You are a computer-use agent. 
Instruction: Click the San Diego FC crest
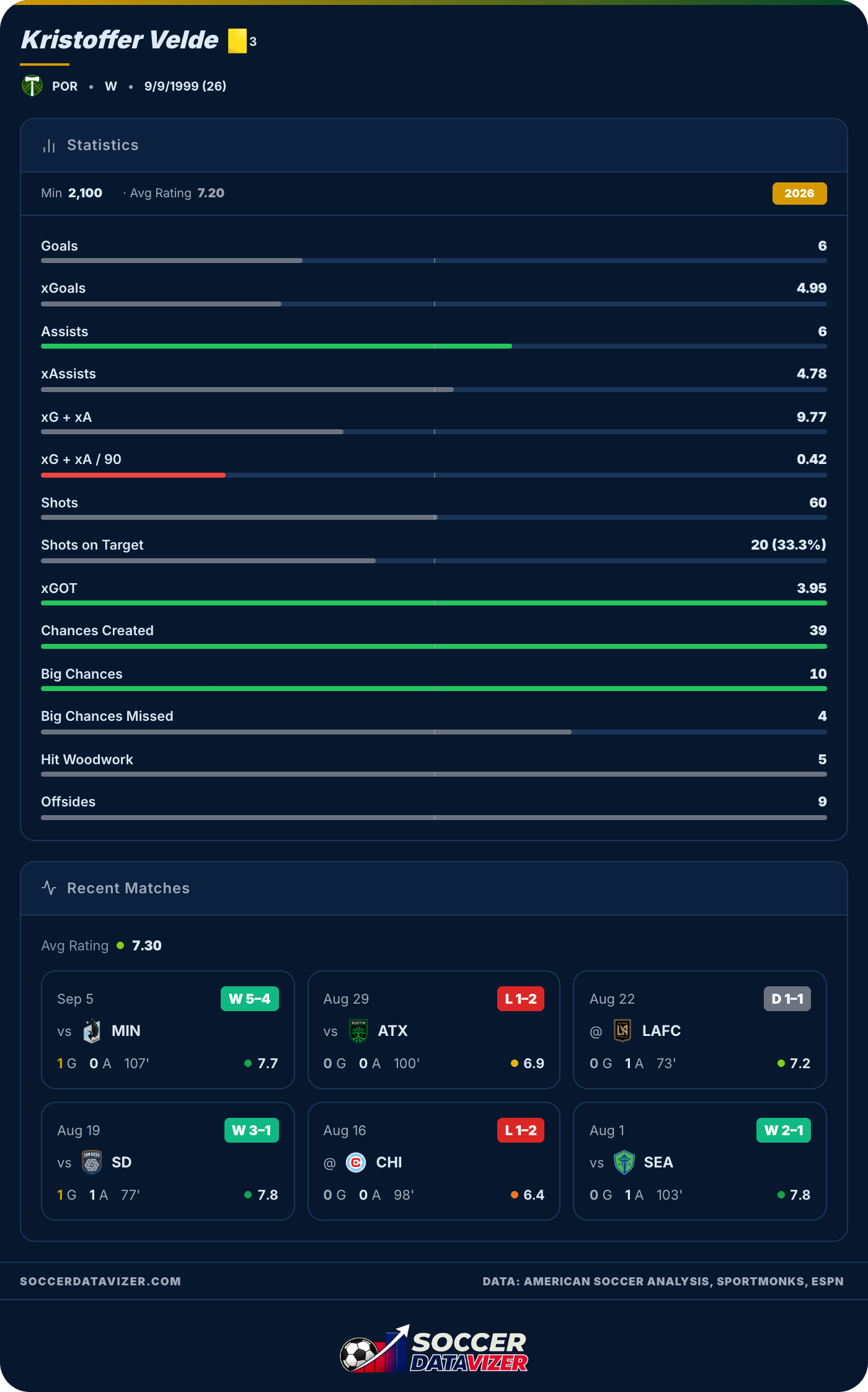tap(92, 1162)
